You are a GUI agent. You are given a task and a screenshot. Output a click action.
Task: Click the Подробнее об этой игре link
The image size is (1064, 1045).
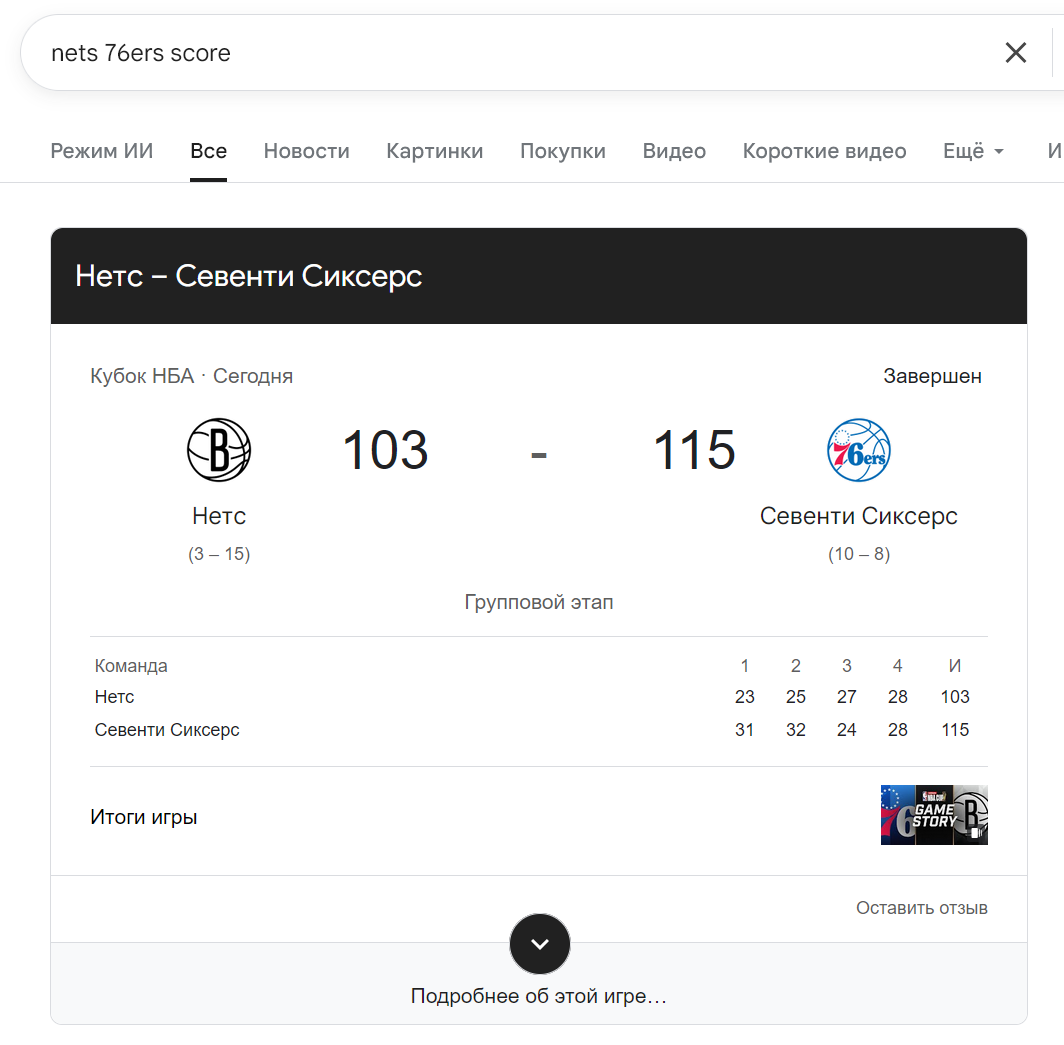(538, 997)
